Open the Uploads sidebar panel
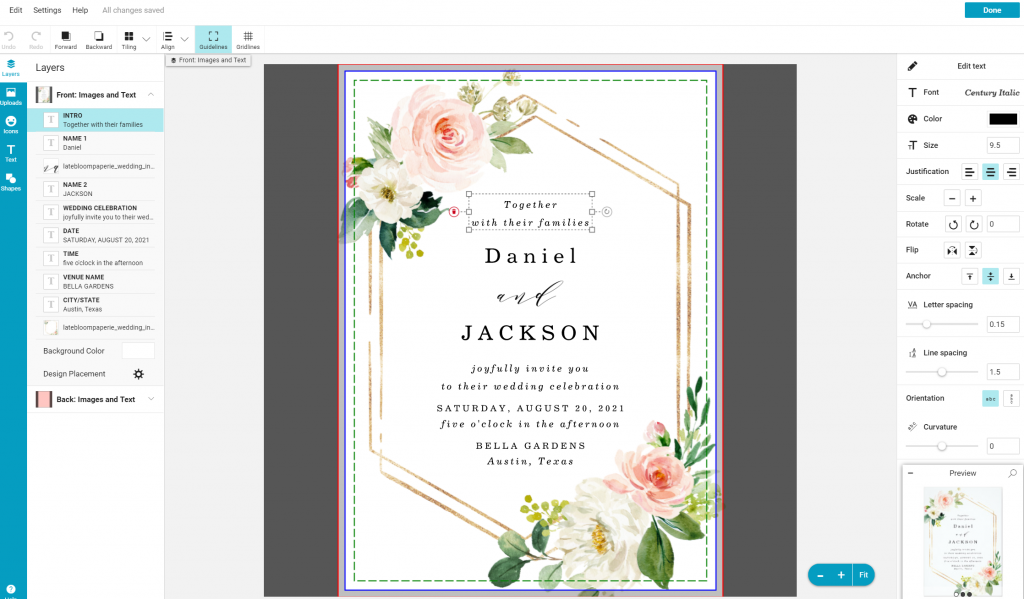Image resolution: width=1024 pixels, height=599 pixels. (x=10, y=96)
